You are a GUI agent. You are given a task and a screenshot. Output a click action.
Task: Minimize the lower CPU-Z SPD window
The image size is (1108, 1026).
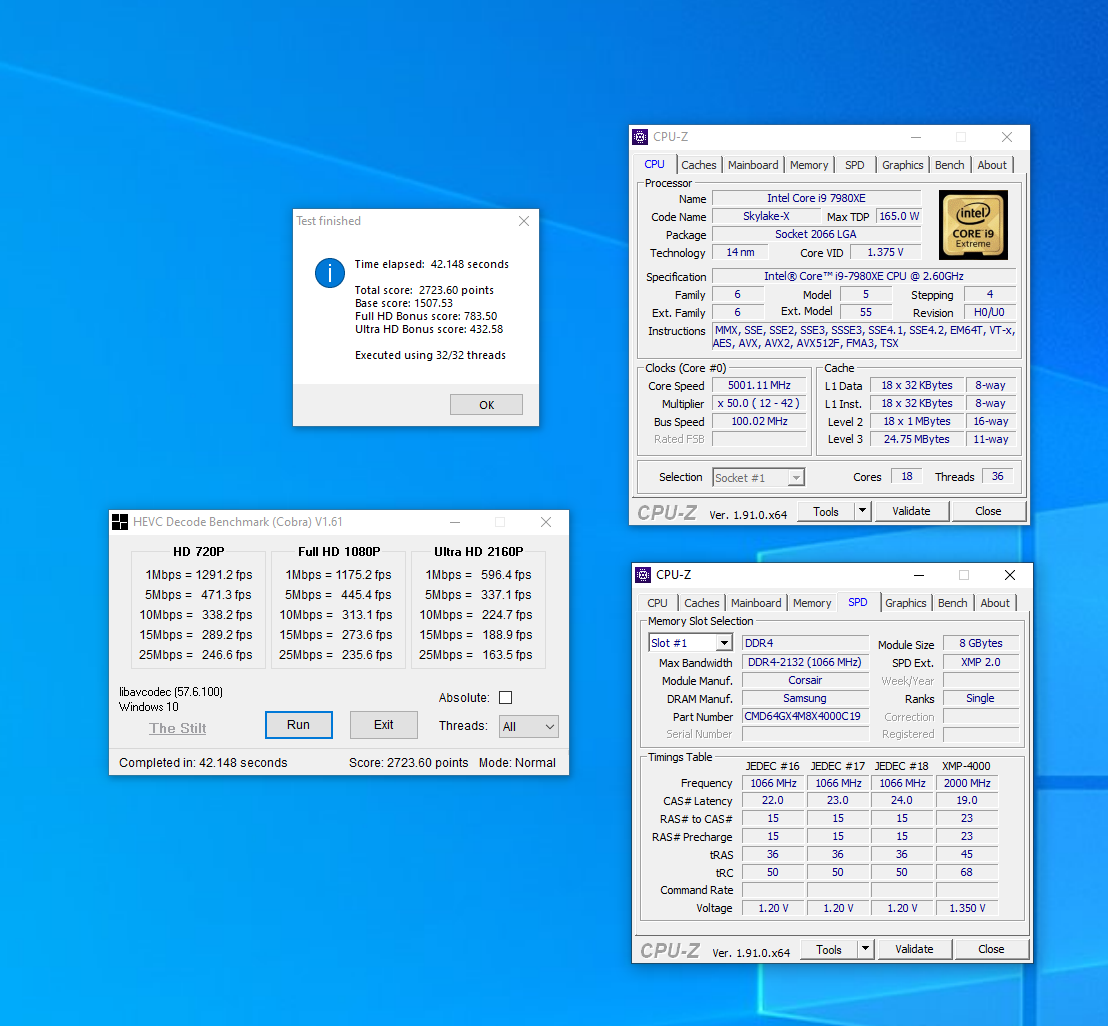[x=919, y=575]
